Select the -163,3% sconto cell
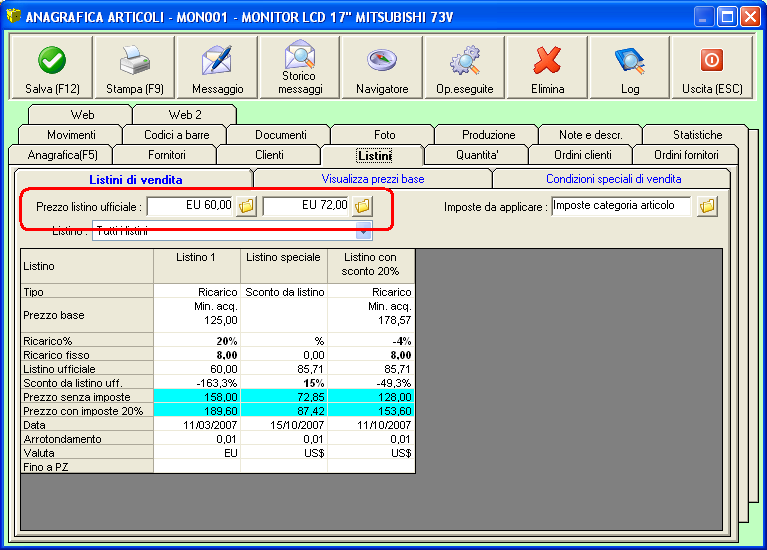This screenshot has width=767, height=550. pos(197,383)
